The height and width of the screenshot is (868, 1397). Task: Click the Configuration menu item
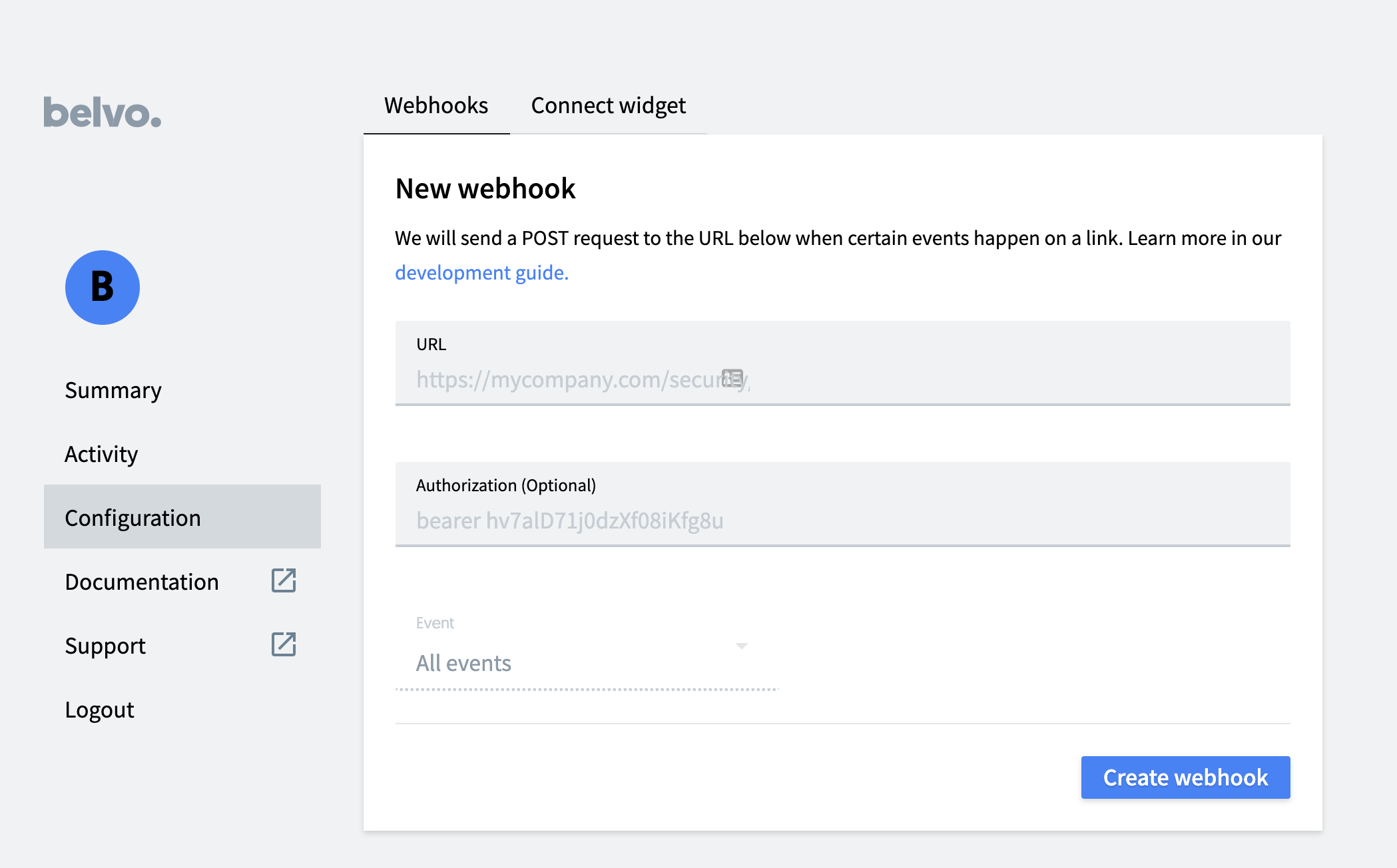[x=132, y=517]
